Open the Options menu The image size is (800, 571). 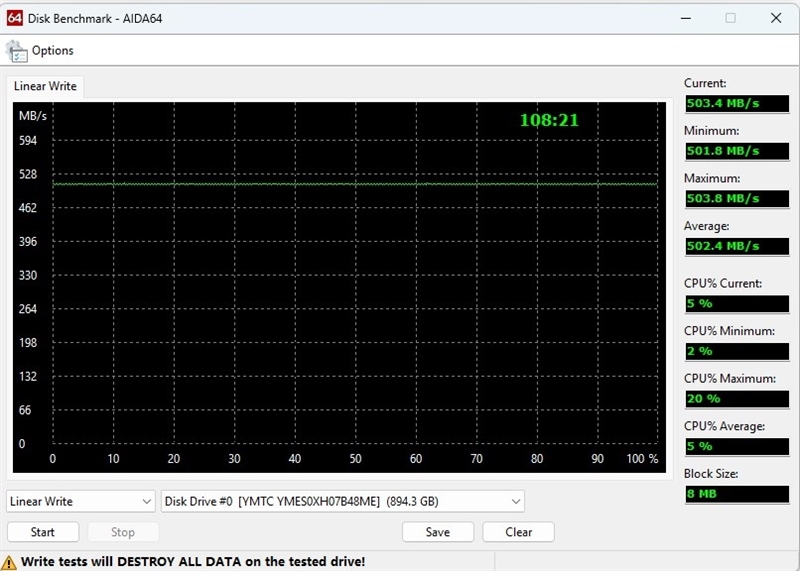coord(52,50)
